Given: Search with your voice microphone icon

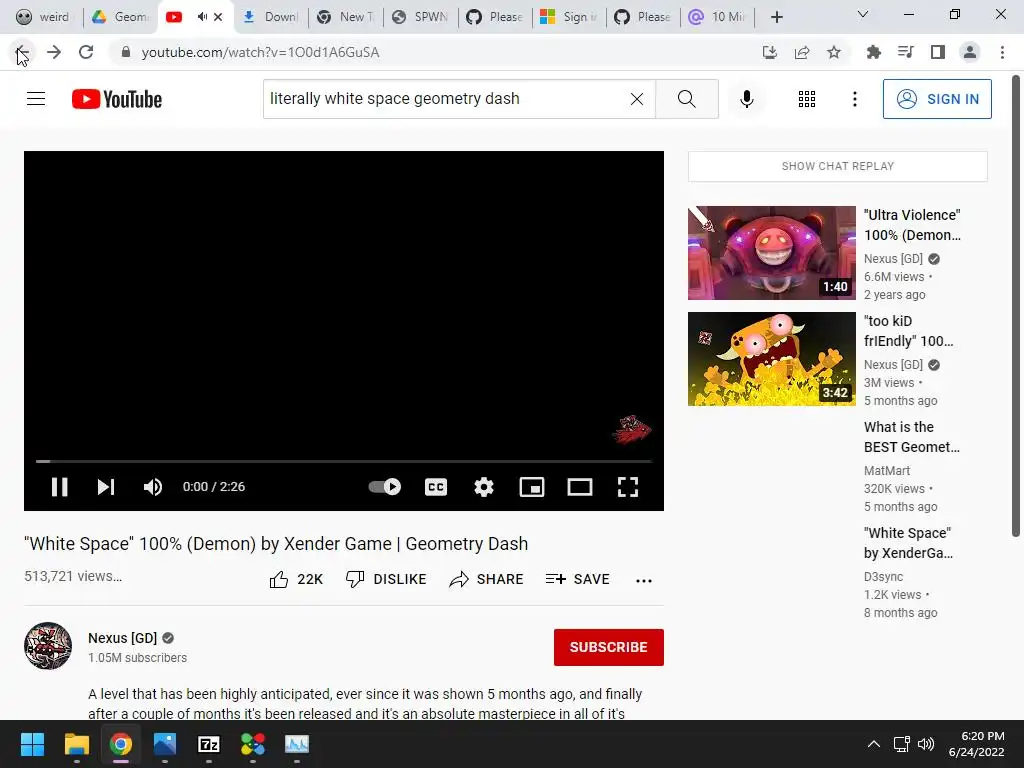Looking at the screenshot, I should click(746, 99).
